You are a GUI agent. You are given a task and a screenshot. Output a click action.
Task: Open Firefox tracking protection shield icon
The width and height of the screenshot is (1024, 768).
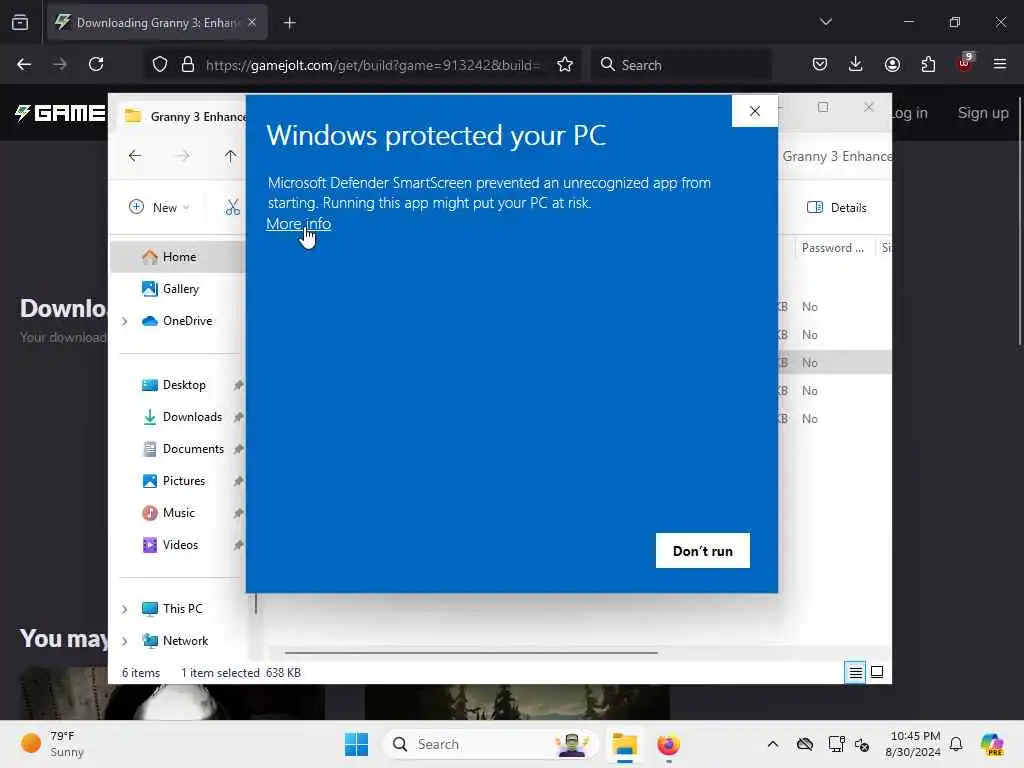(160, 65)
